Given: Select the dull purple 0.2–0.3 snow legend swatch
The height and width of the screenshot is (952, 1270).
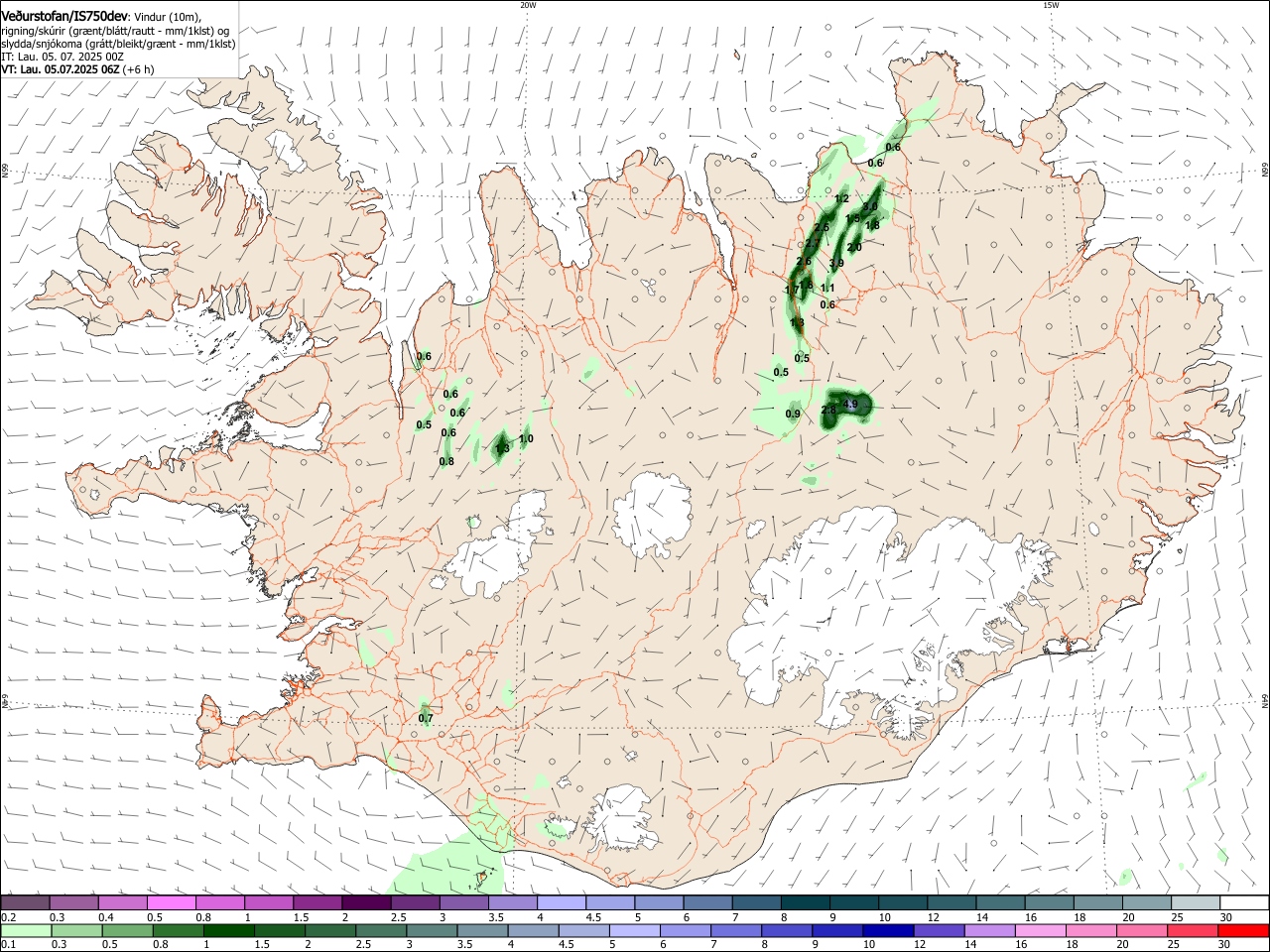Looking at the screenshot, I should (27, 903).
